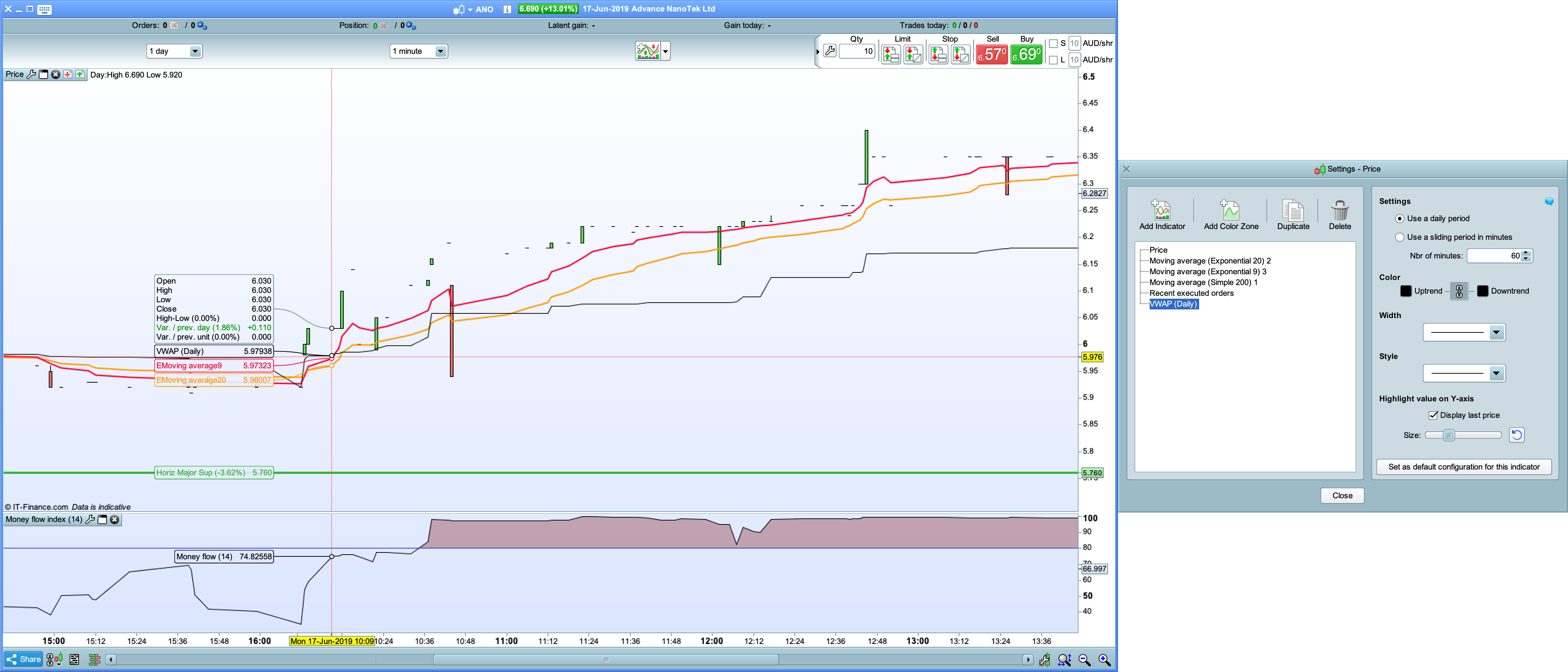Click the zoom out magnifier icon
Viewport: 1568px width, 672px height.
(1084, 659)
